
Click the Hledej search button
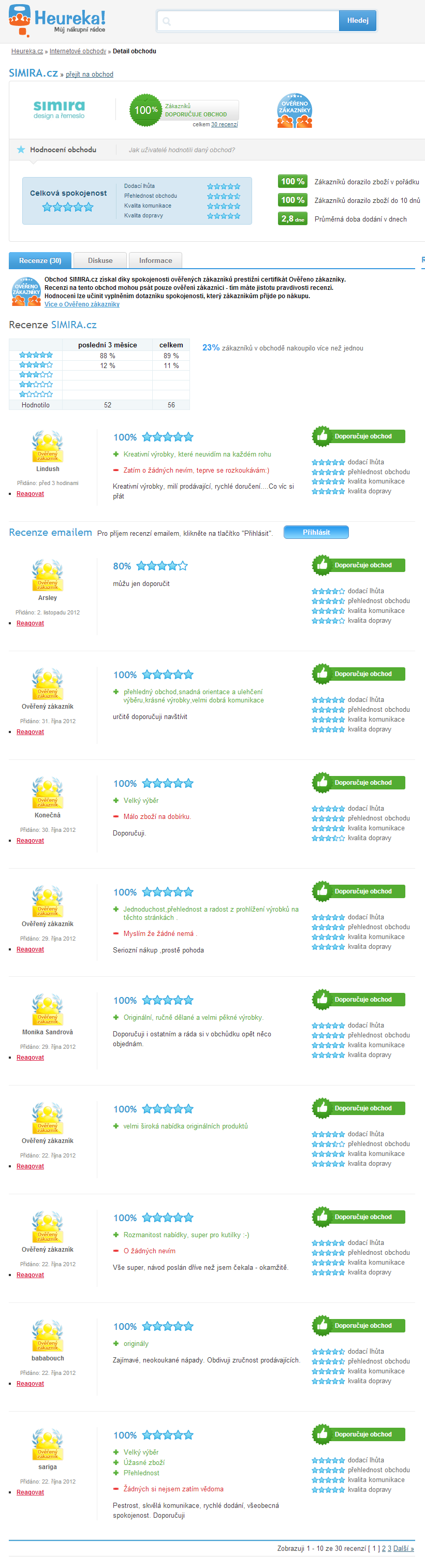point(357,21)
